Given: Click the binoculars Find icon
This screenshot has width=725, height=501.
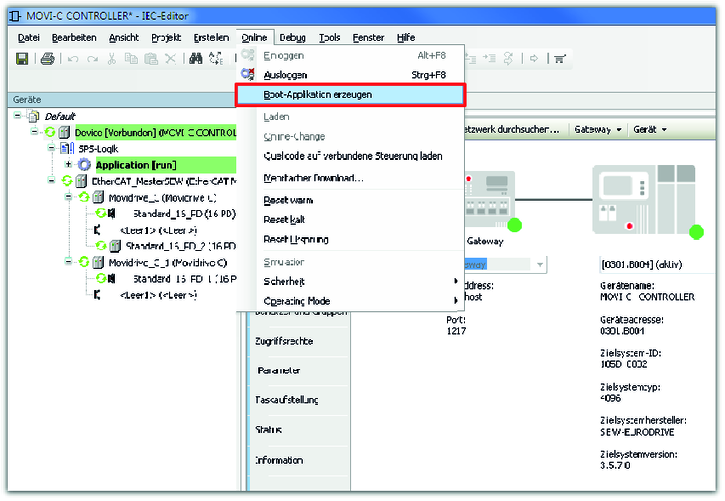Looking at the screenshot, I should 195,59.
